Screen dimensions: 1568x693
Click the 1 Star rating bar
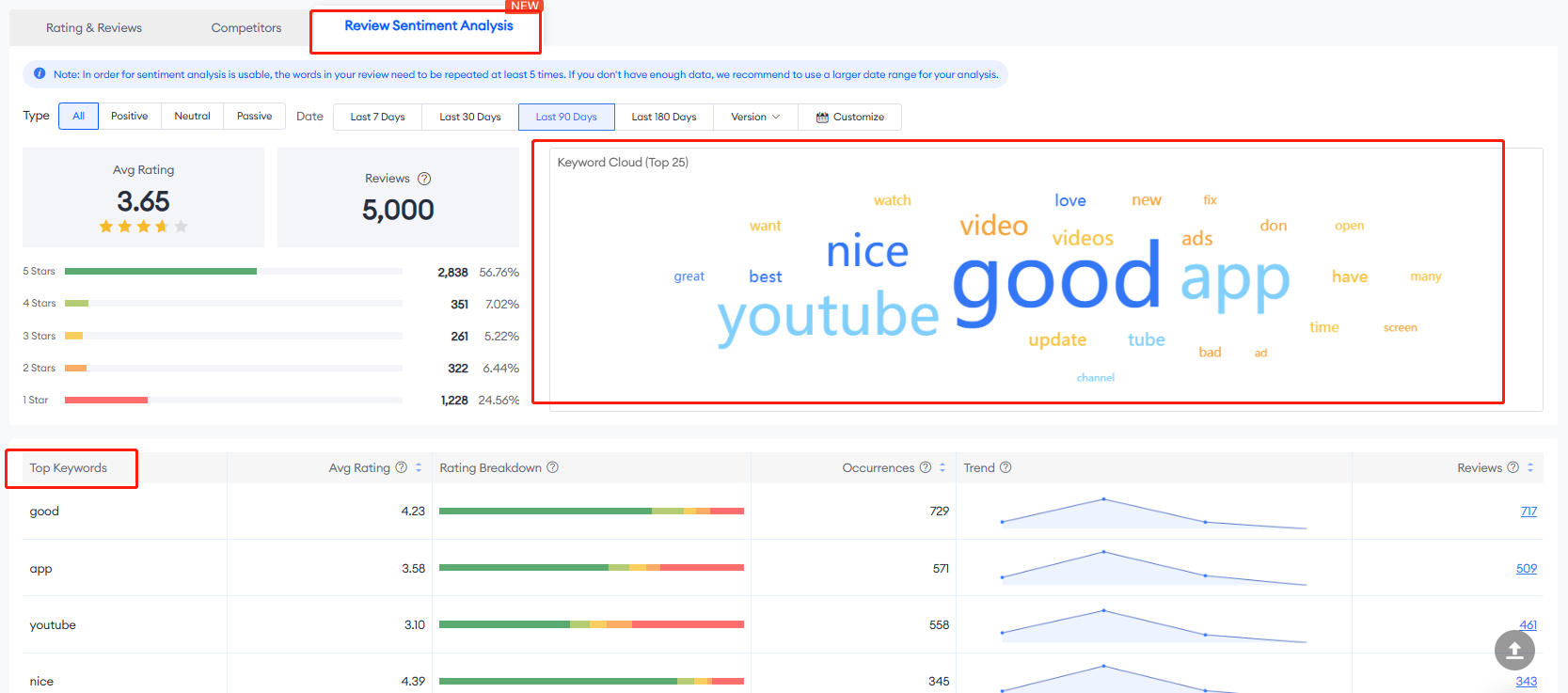click(233, 401)
